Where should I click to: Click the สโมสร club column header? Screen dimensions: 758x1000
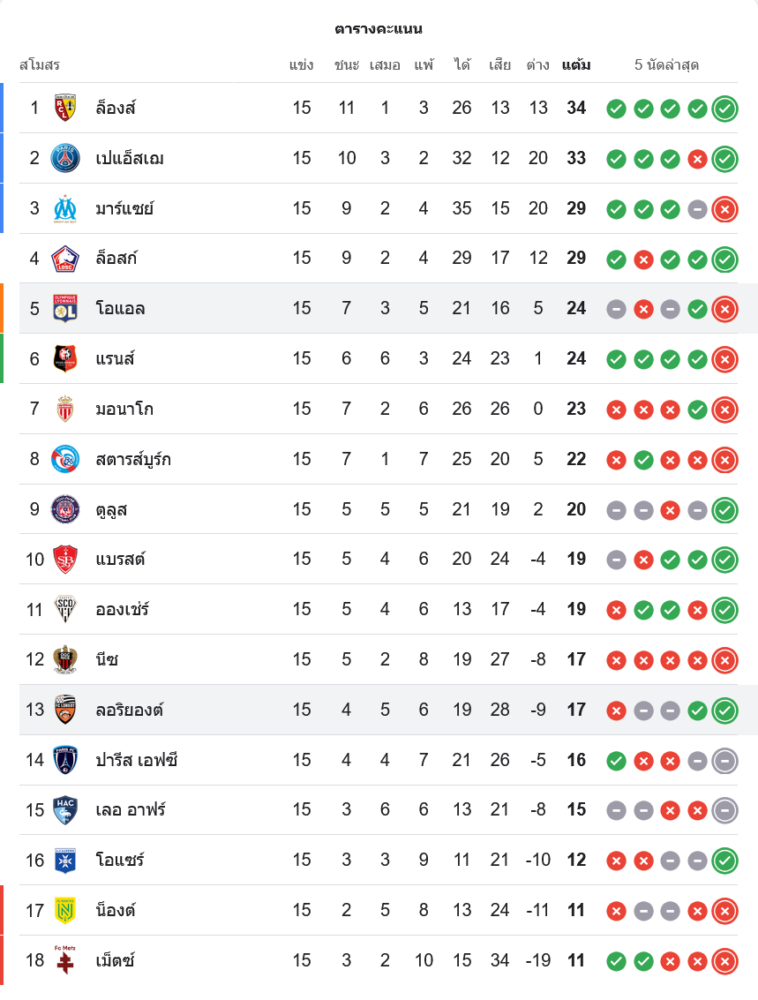[x=40, y=65]
